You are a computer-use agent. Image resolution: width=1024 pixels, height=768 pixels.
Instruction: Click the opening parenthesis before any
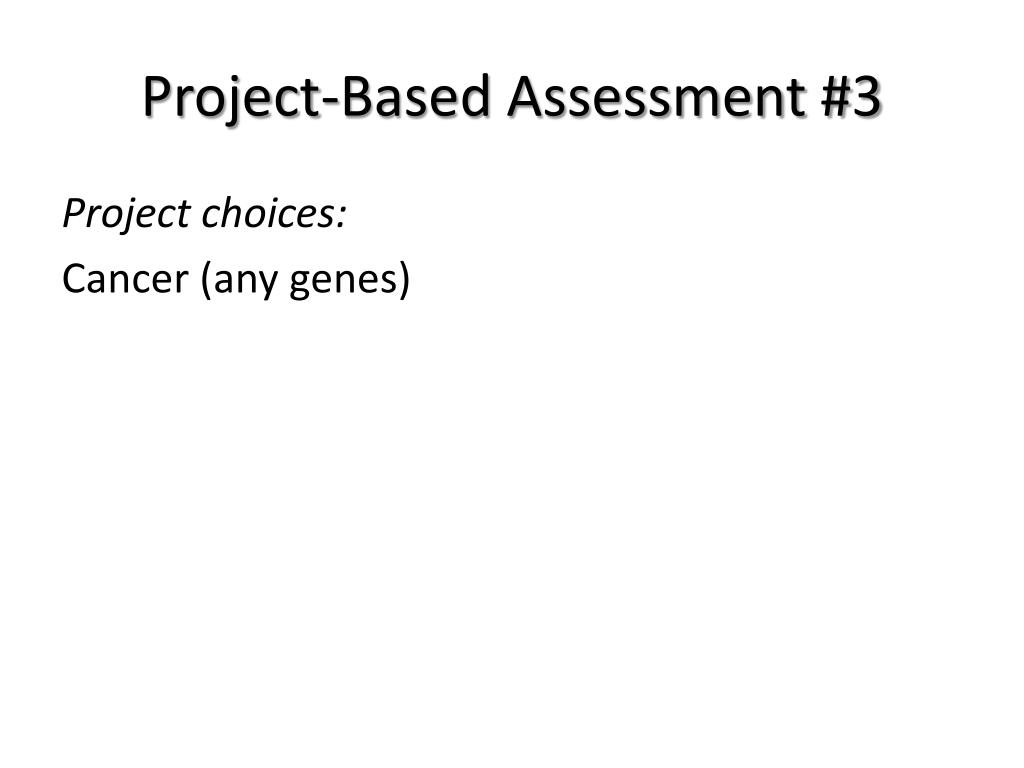(206, 280)
